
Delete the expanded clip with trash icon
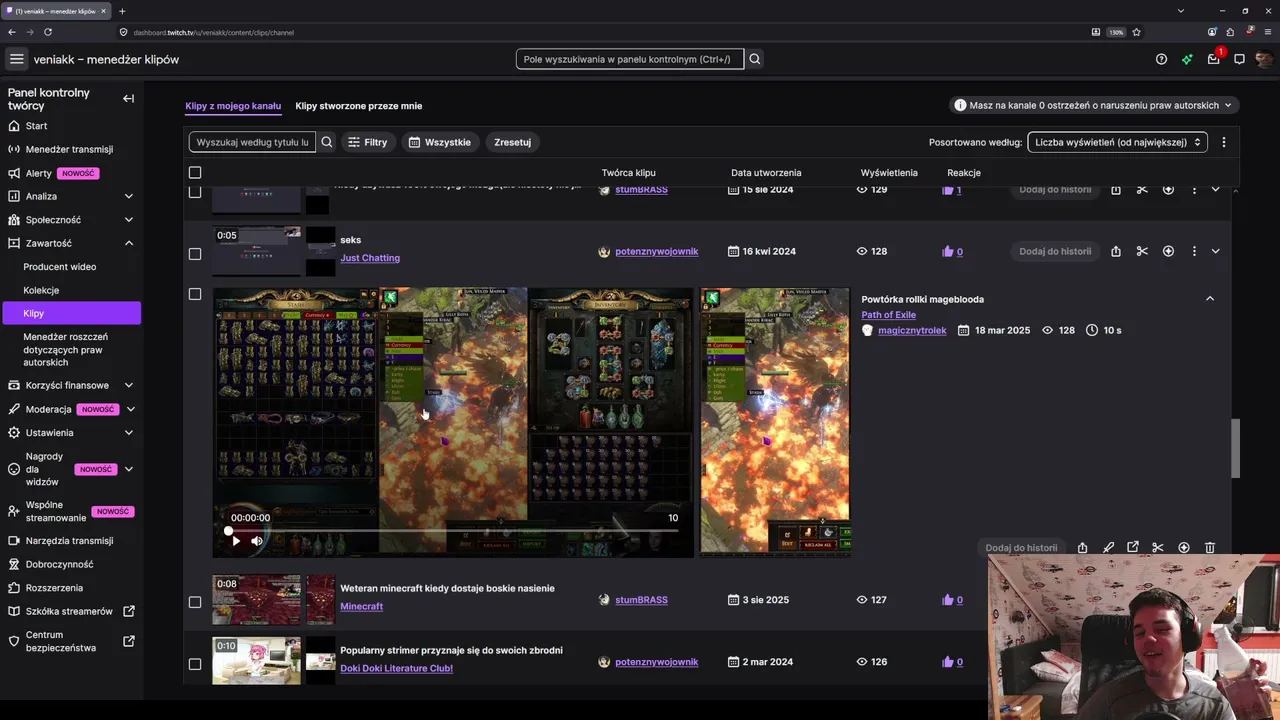click(1210, 548)
